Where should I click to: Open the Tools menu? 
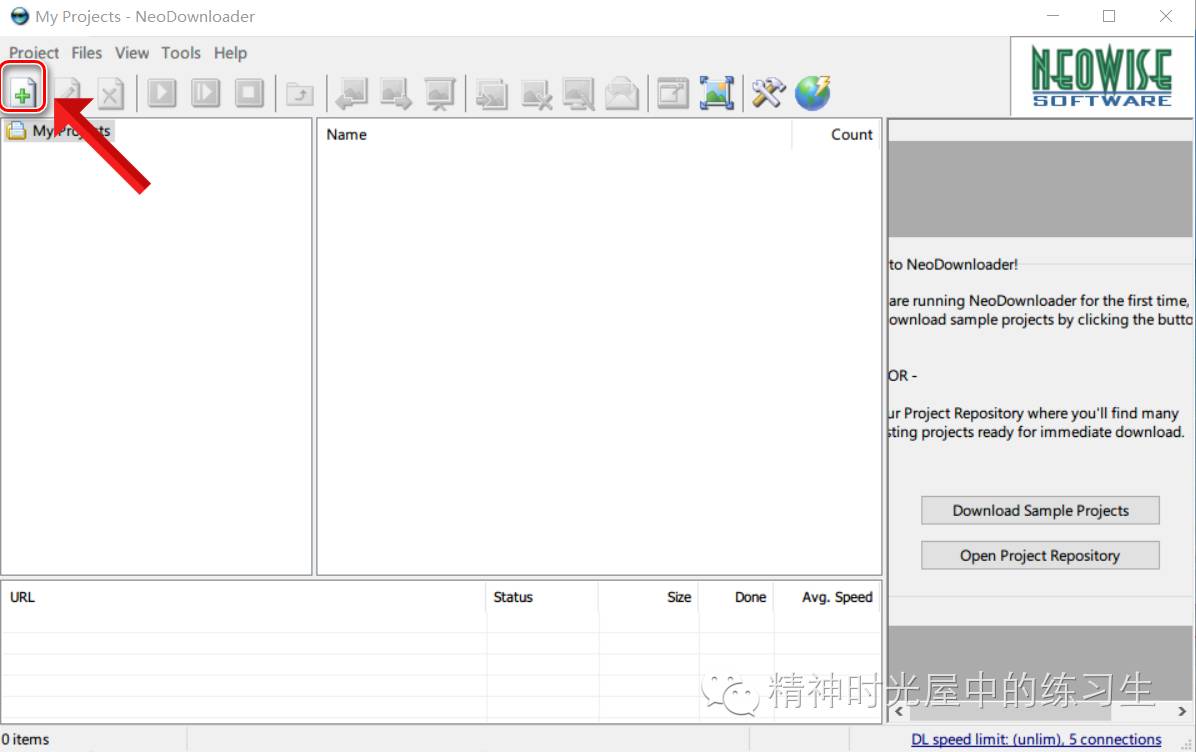(x=181, y=53)
